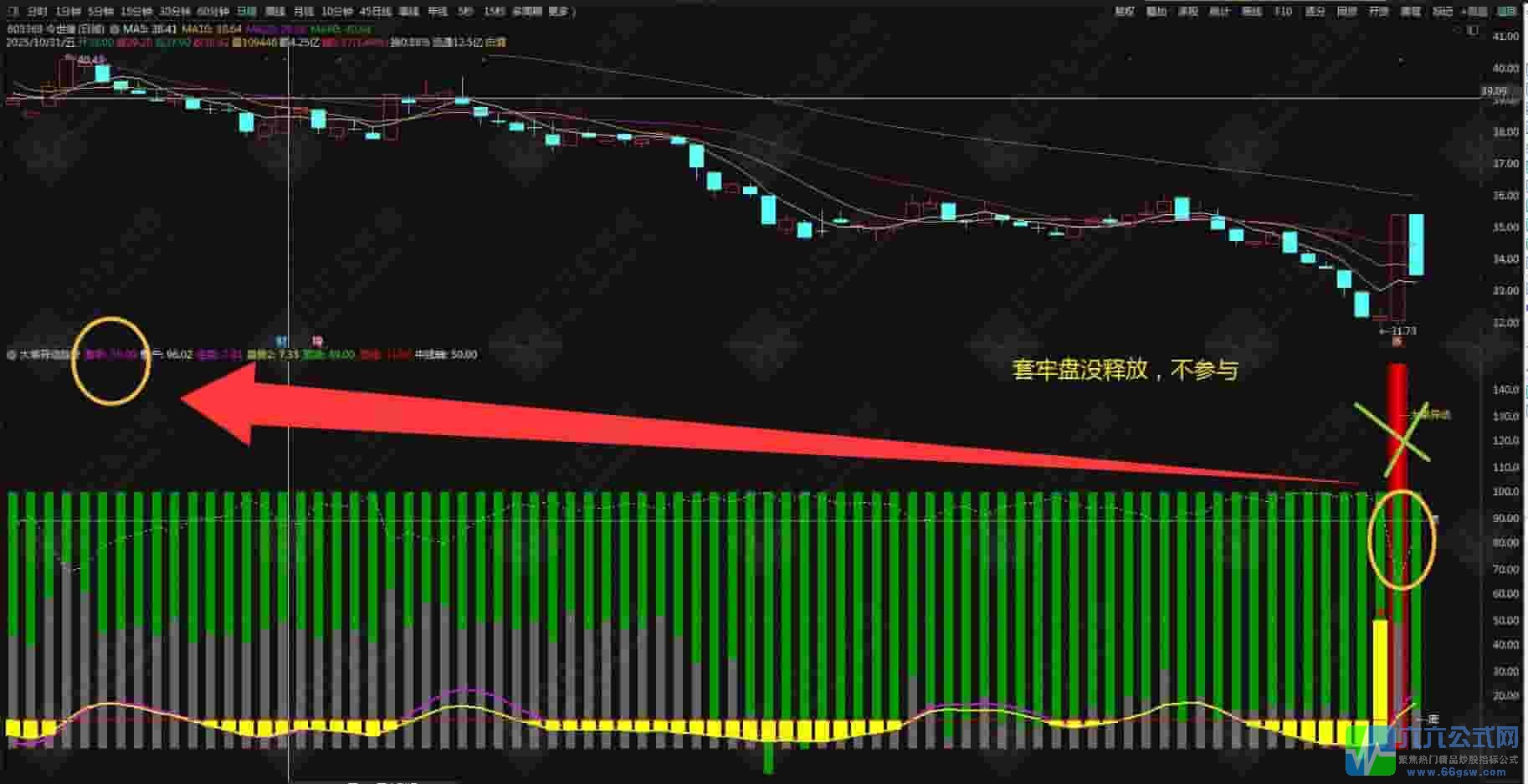Click gear icon of the lower indicator panel

coord(12,355)
